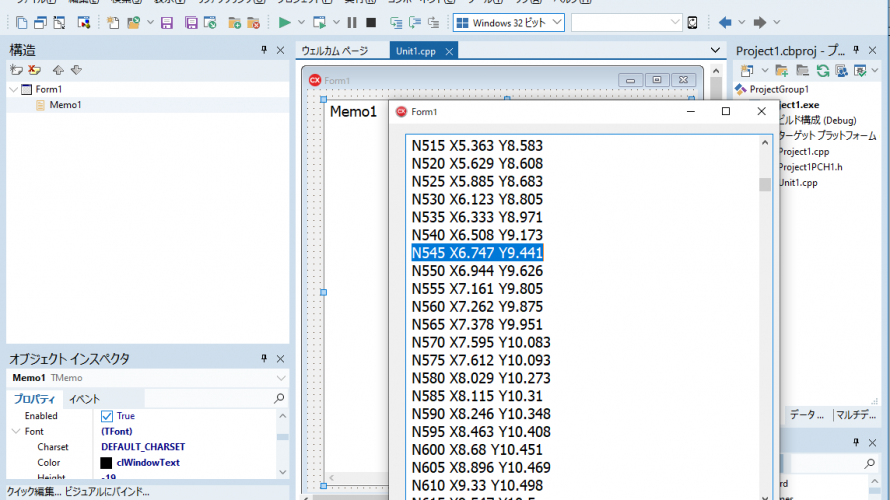Click the Pause program icon
Screen dimensions: 890x500
tap(352, 23)
